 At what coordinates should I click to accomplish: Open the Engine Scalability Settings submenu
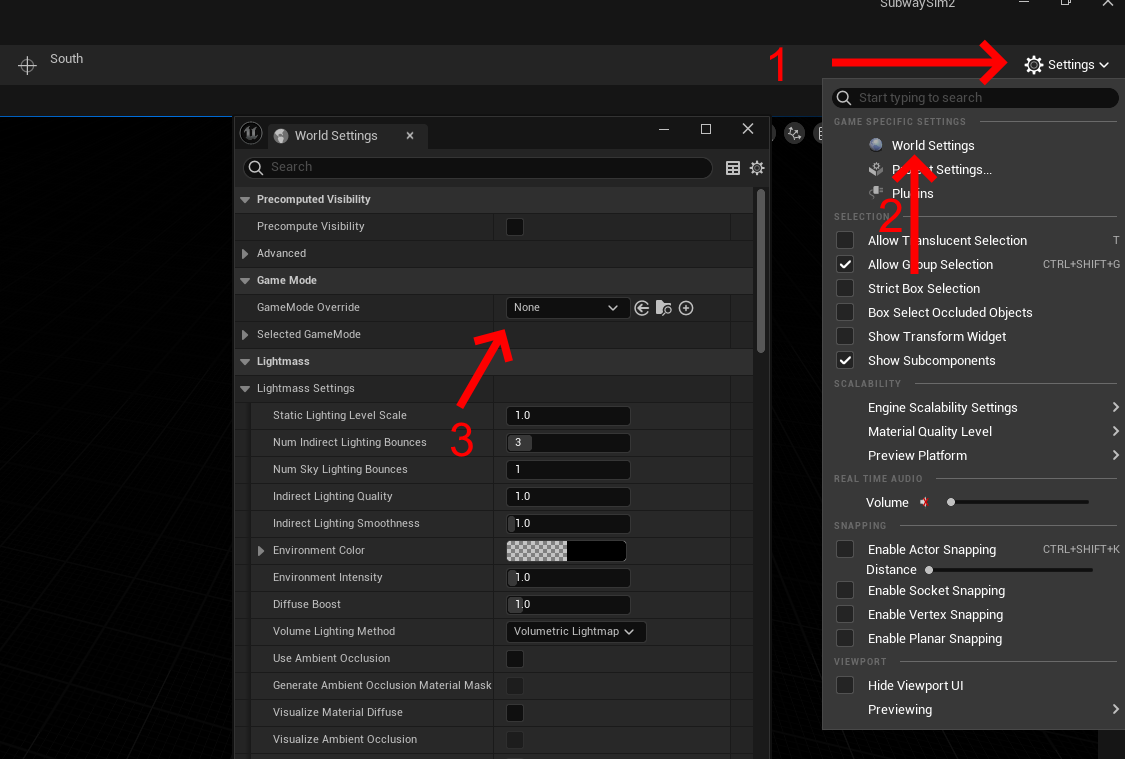pyautogui.click(x=942, y=408)
